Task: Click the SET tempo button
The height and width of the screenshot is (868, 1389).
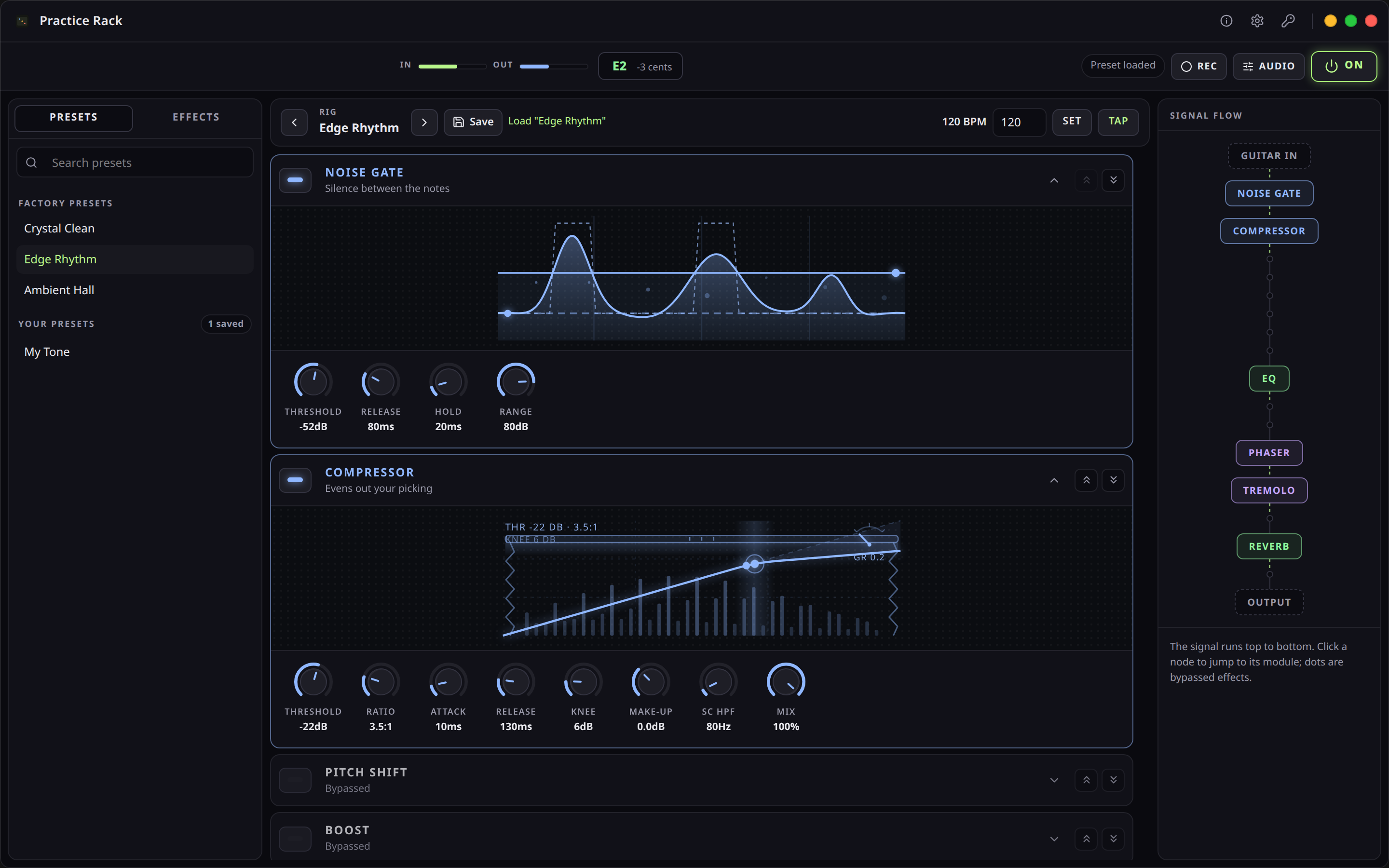Action: point(1071,122)
